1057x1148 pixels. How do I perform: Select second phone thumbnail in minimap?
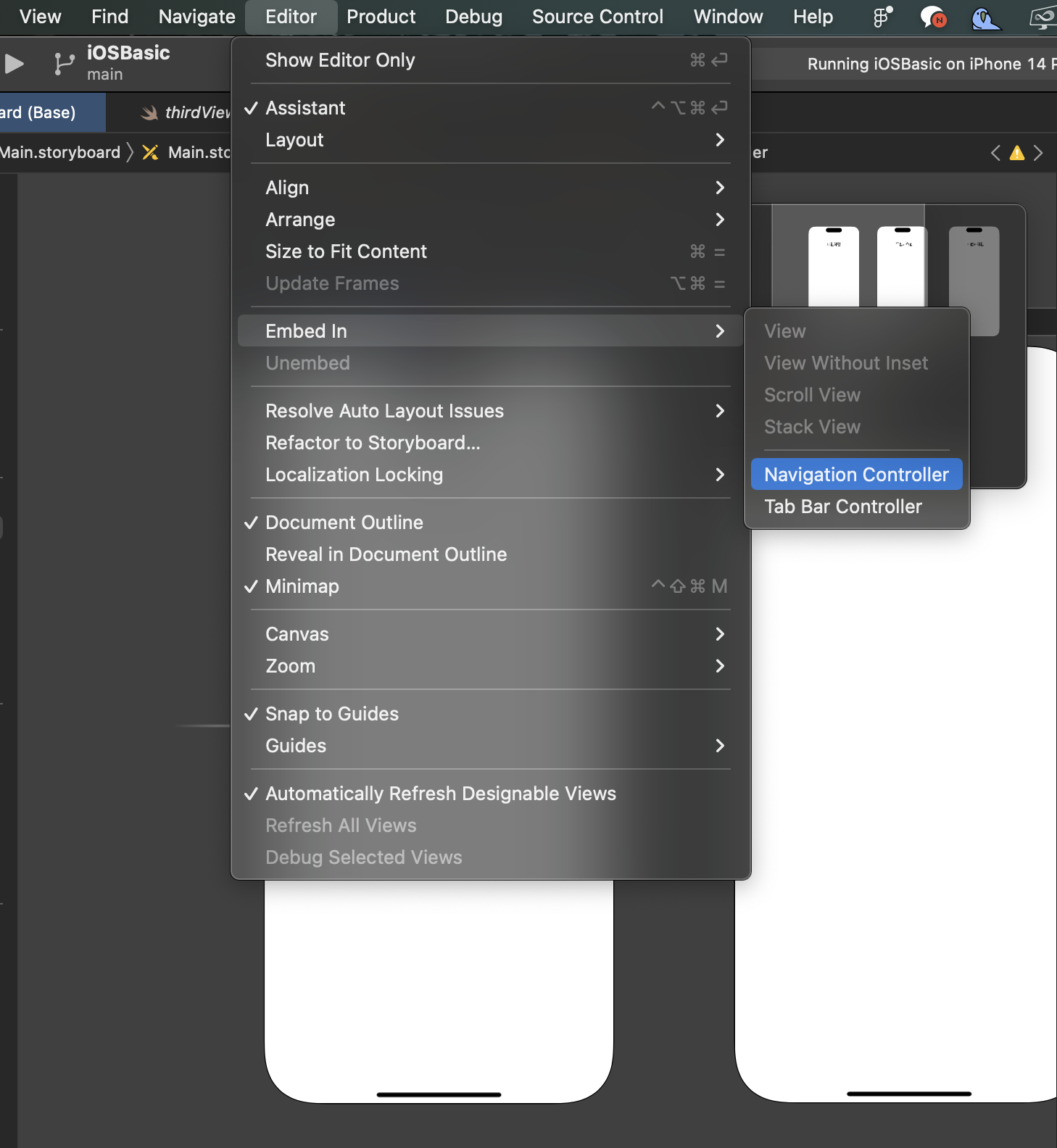pos(903,267)
